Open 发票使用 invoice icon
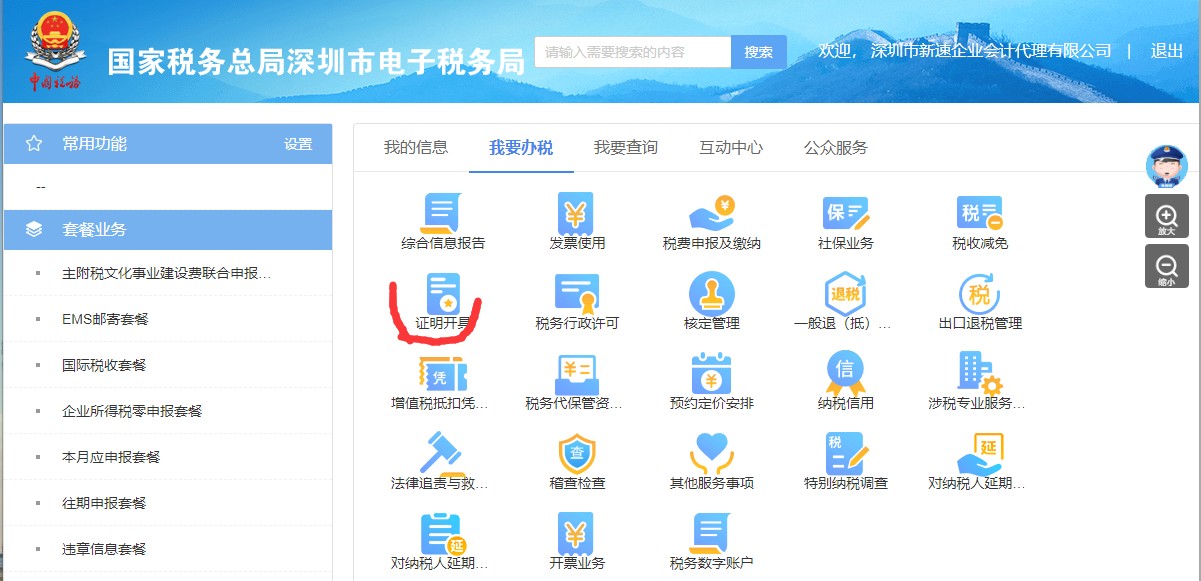1201x581 pixels. [x=576, y=213]
